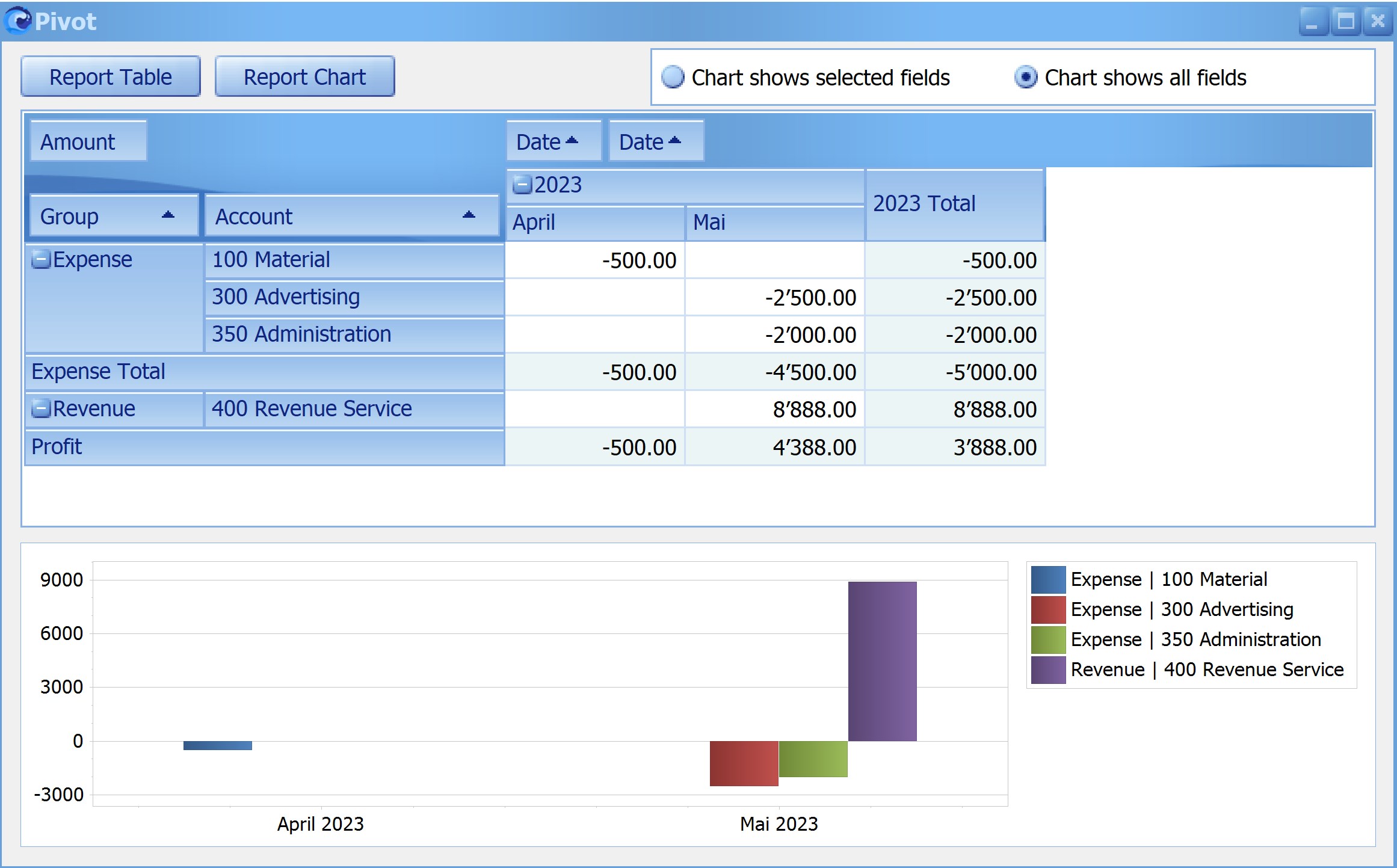Click the Pivot application logo icon
This screenshot has height=868, width=1397.
click(18, 20)
